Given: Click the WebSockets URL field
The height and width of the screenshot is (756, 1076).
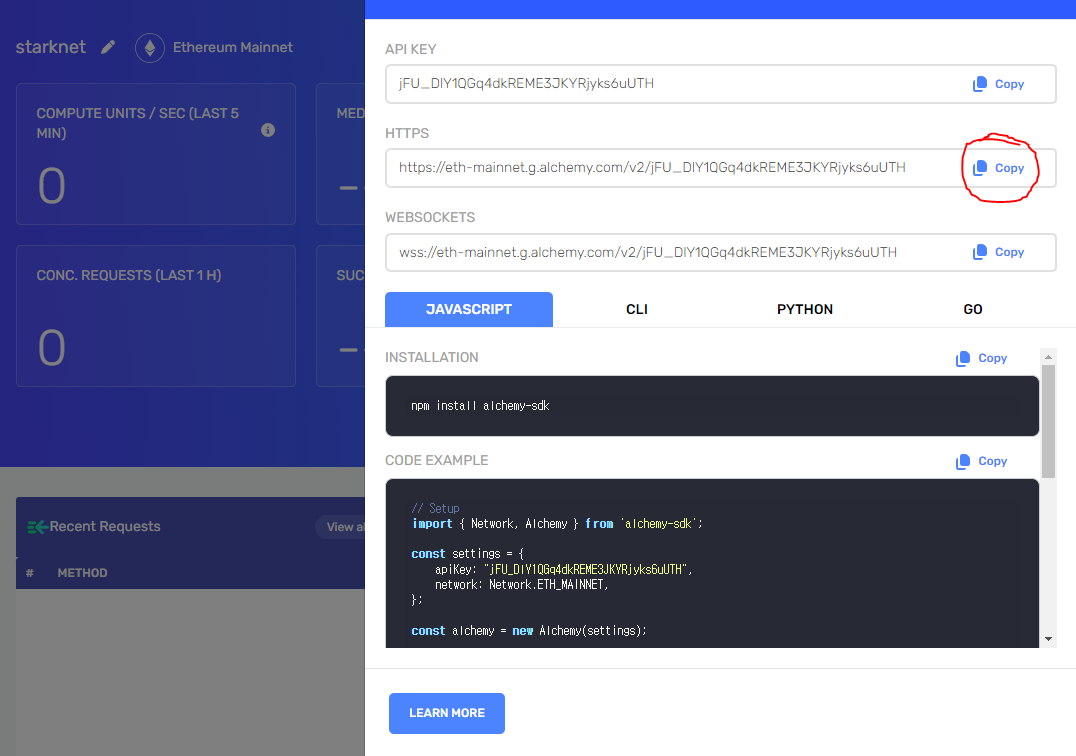Looking at the screenshot, I should click(x=721, y=252).
